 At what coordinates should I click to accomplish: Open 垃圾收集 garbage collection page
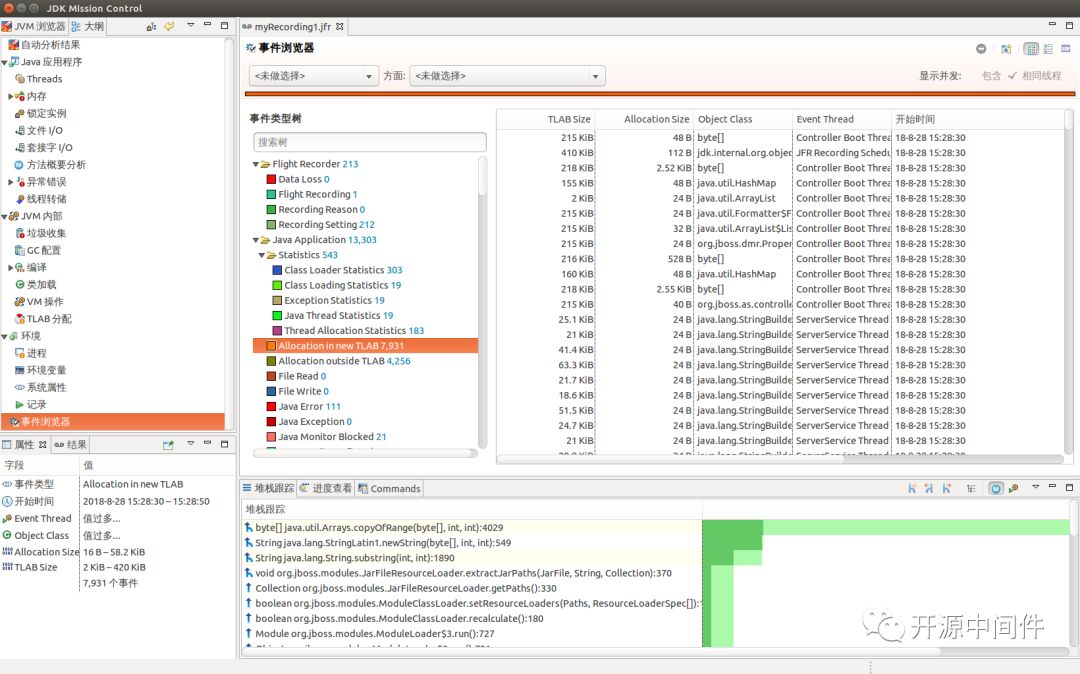(x=46, y=233)
